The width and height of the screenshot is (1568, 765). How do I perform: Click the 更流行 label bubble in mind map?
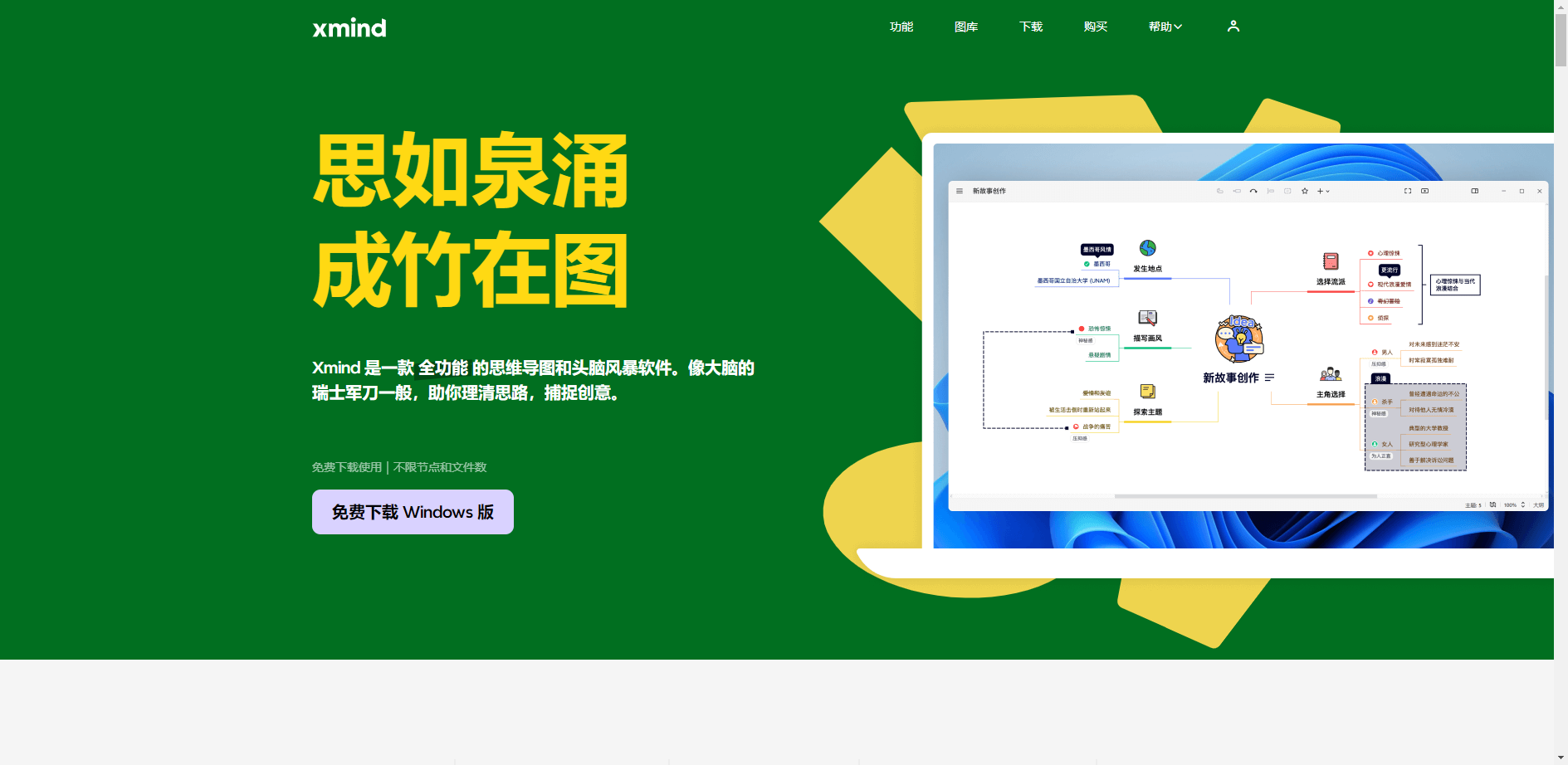pyautogui.click(x=1390, y=270)
